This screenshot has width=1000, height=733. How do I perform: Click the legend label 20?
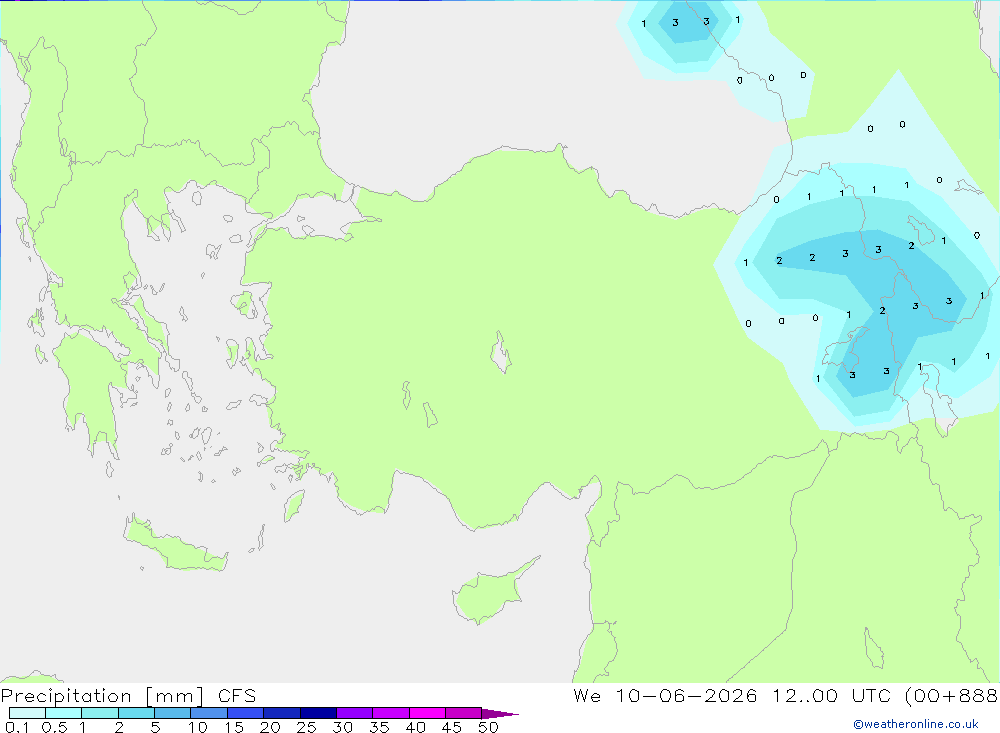[x=270, y=727]
